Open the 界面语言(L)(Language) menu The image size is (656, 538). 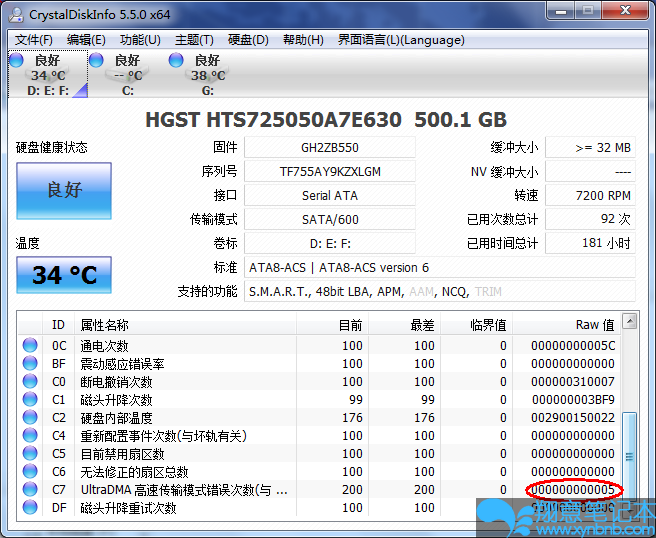pos(401,40)
